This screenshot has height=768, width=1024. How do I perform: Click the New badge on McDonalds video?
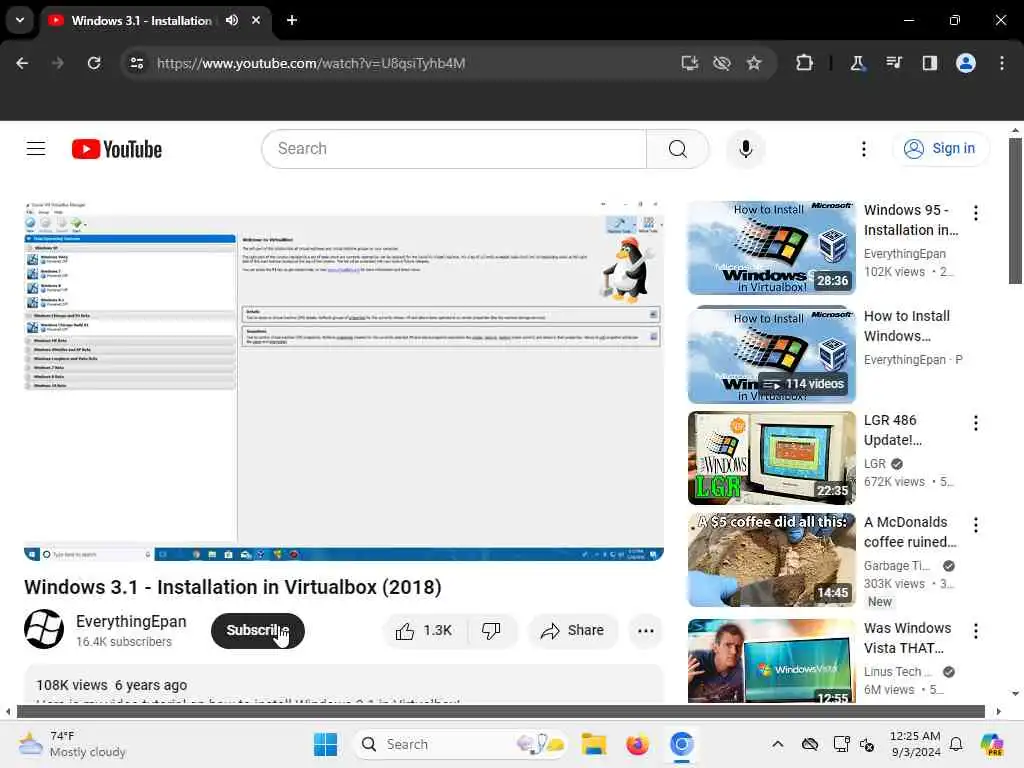879,601
